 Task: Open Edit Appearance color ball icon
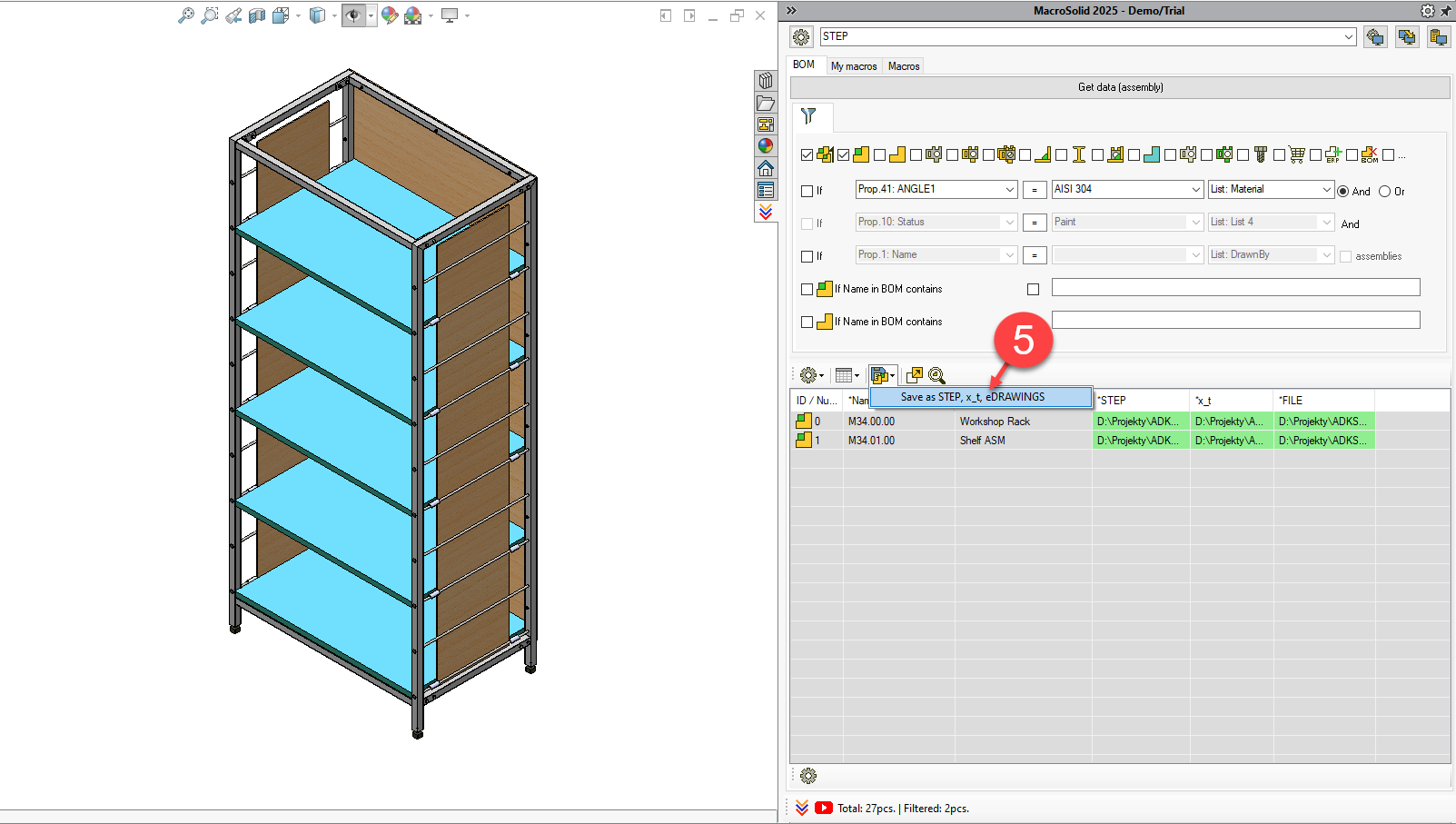click(x=390, y=15)
